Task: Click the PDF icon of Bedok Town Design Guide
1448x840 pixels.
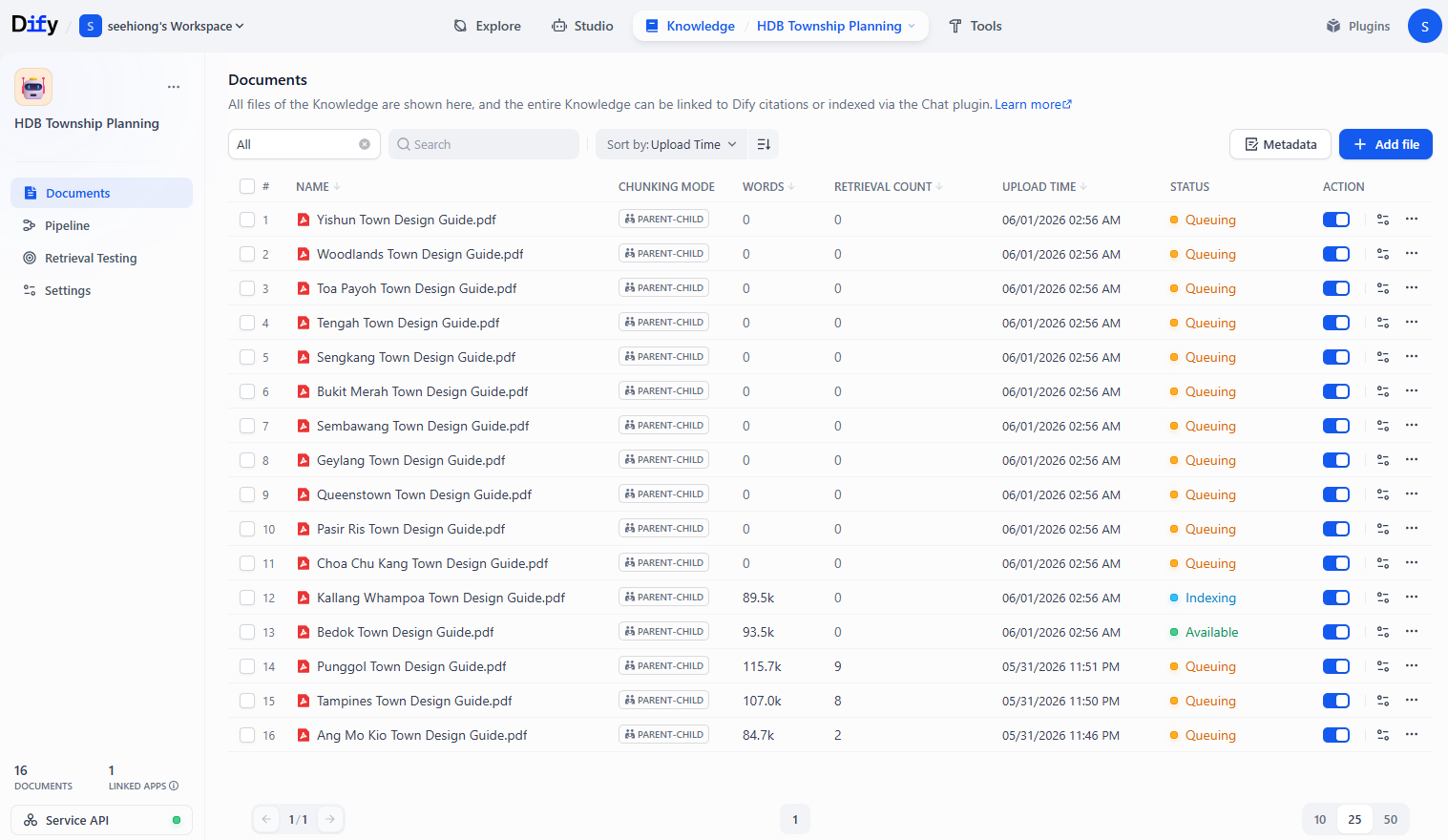Action: point(304,632)
